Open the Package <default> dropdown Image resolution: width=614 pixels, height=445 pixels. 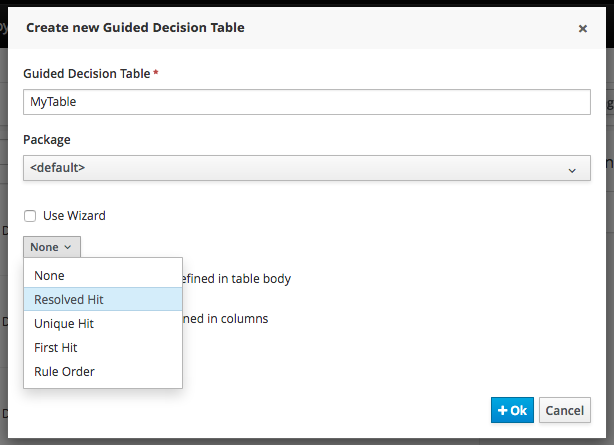click(306, 168)
